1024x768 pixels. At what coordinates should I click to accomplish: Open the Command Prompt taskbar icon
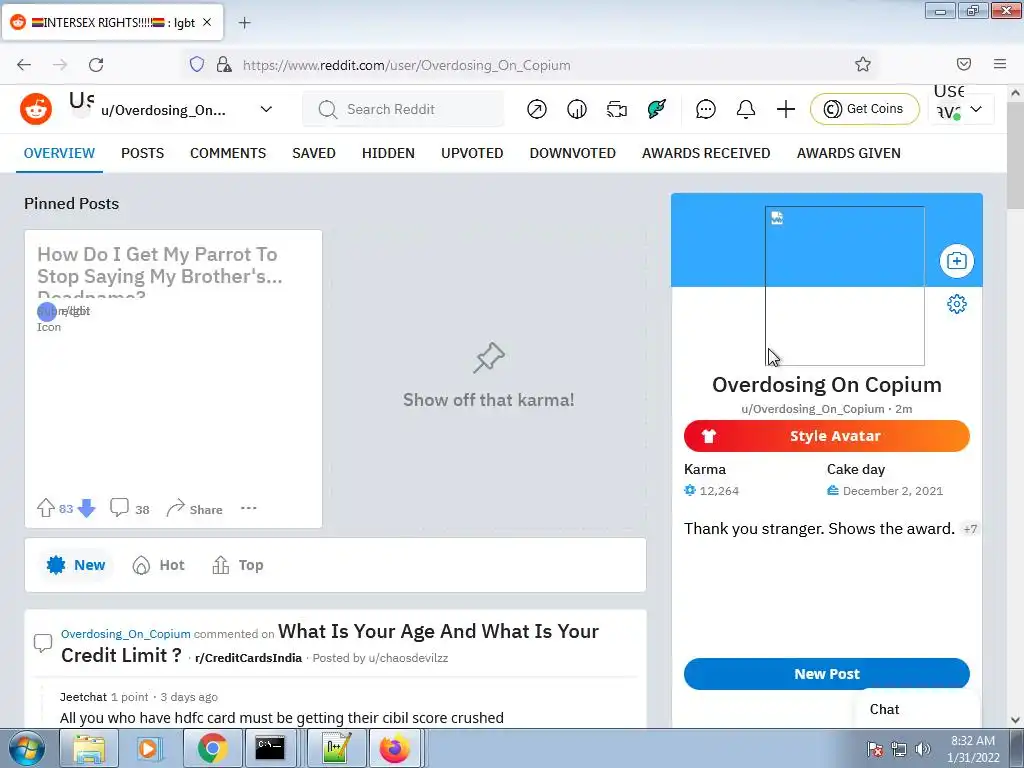point(270,748)
